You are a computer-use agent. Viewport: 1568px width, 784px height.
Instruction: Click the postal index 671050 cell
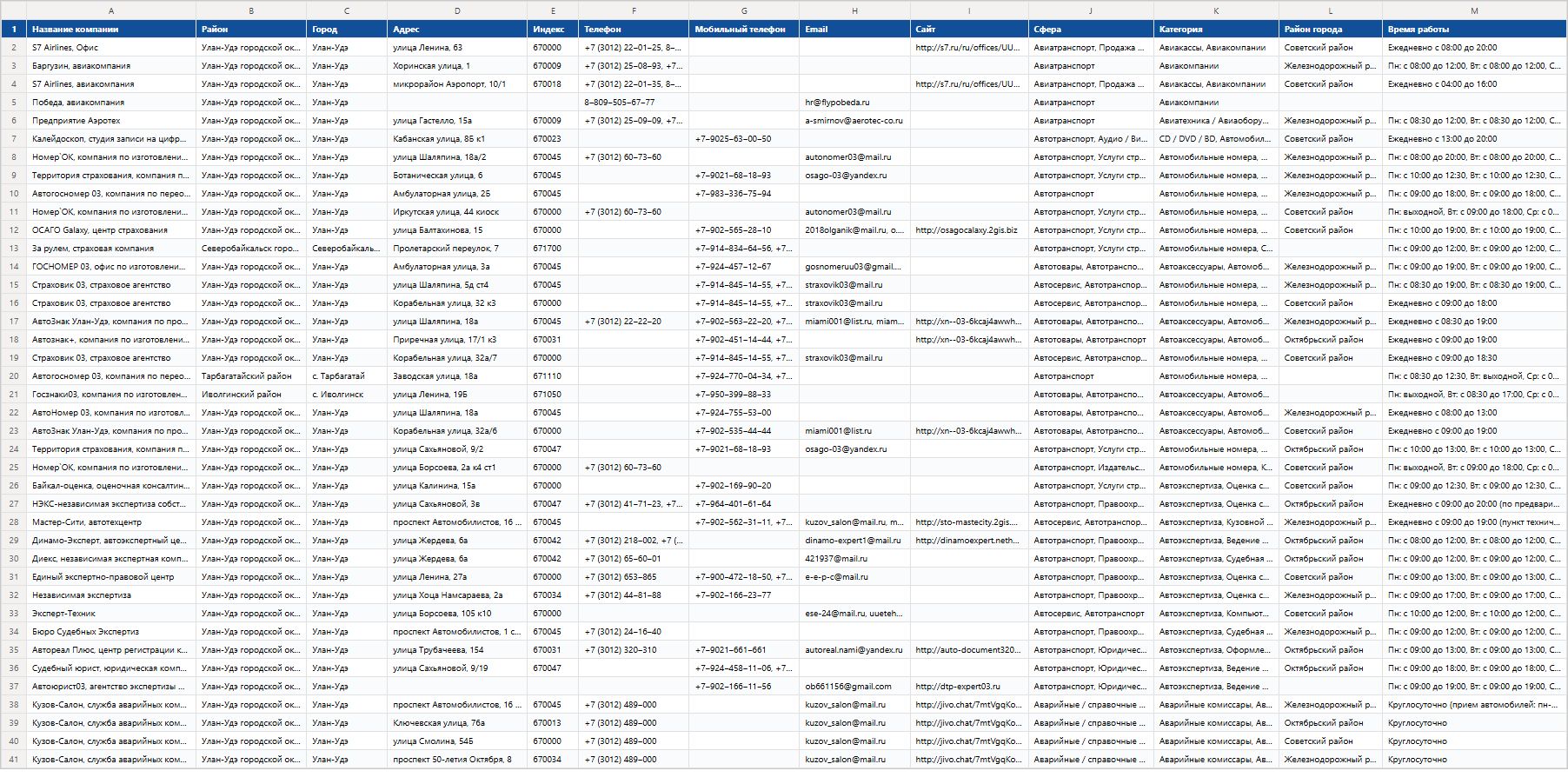tap(553, 395)
